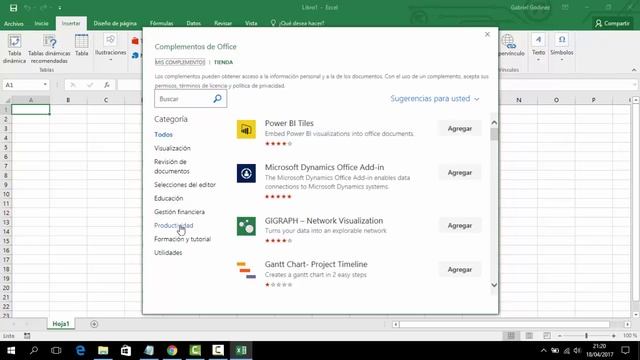Click the zoom slider handle

tap(586, 336)
